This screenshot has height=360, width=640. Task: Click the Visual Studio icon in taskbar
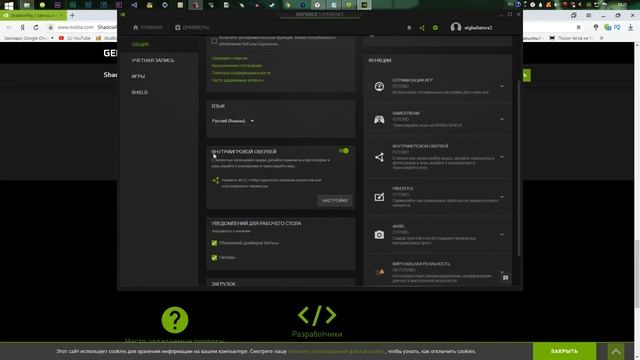(134, 5)
